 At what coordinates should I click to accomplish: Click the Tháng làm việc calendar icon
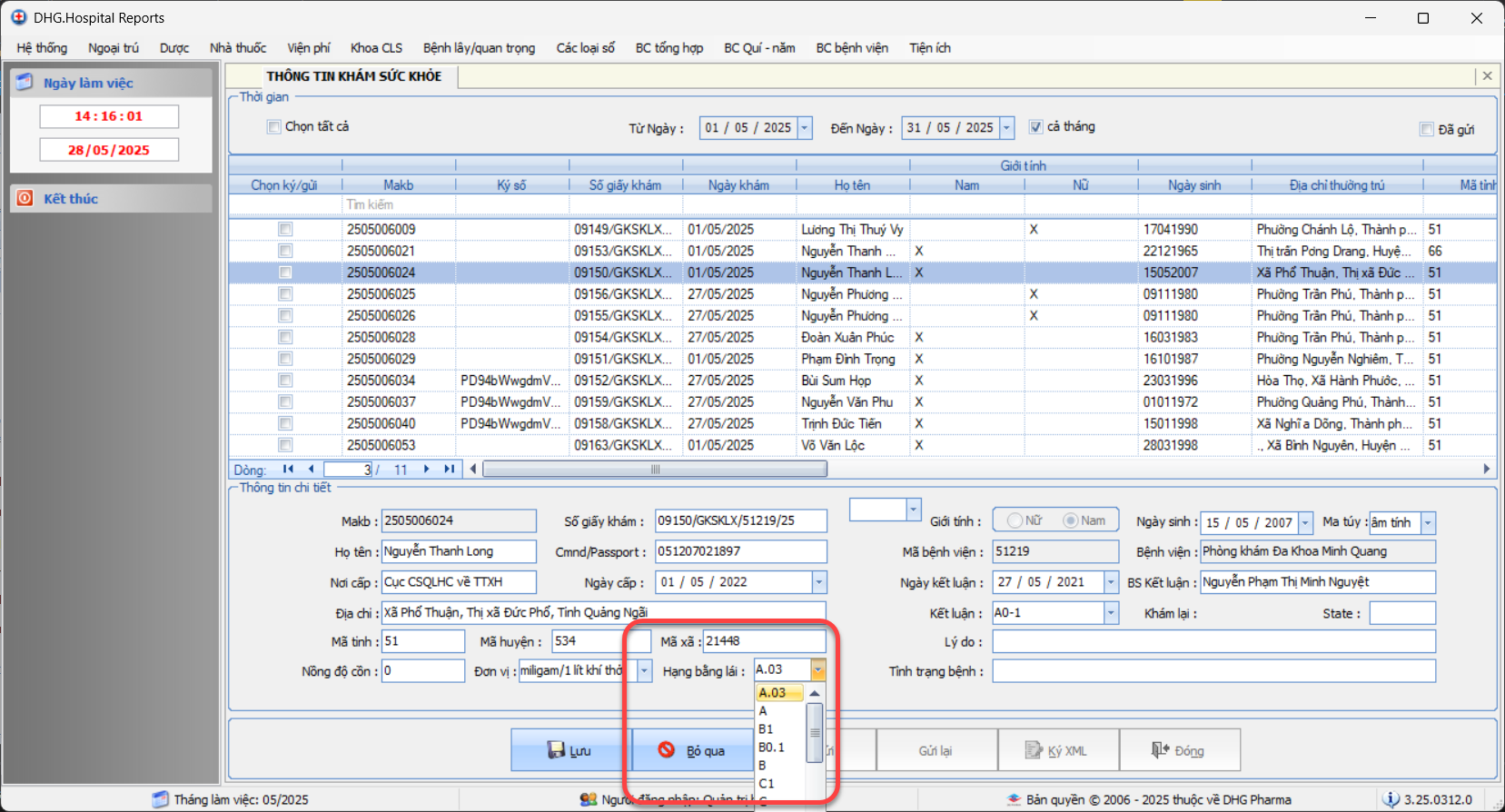[x=161, y=799]
